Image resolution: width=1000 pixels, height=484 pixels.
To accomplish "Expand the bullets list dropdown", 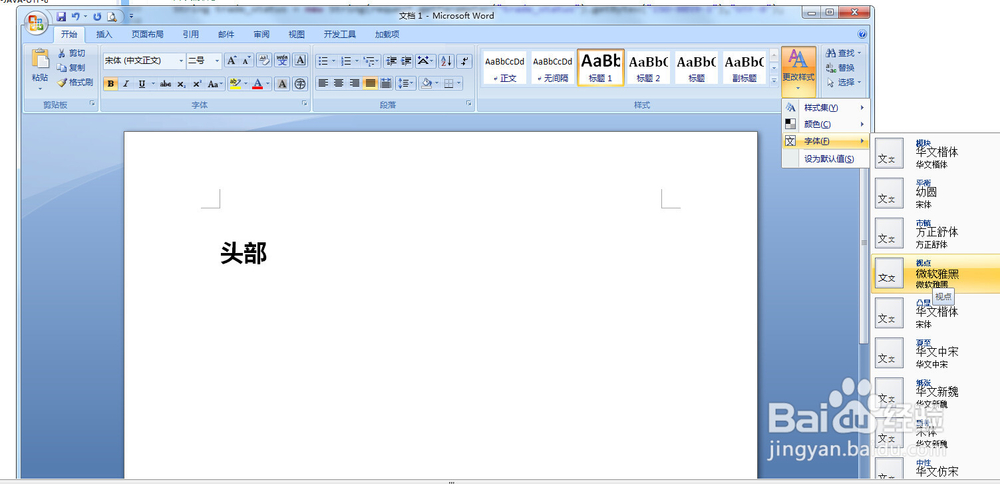I will click(334, 61).
